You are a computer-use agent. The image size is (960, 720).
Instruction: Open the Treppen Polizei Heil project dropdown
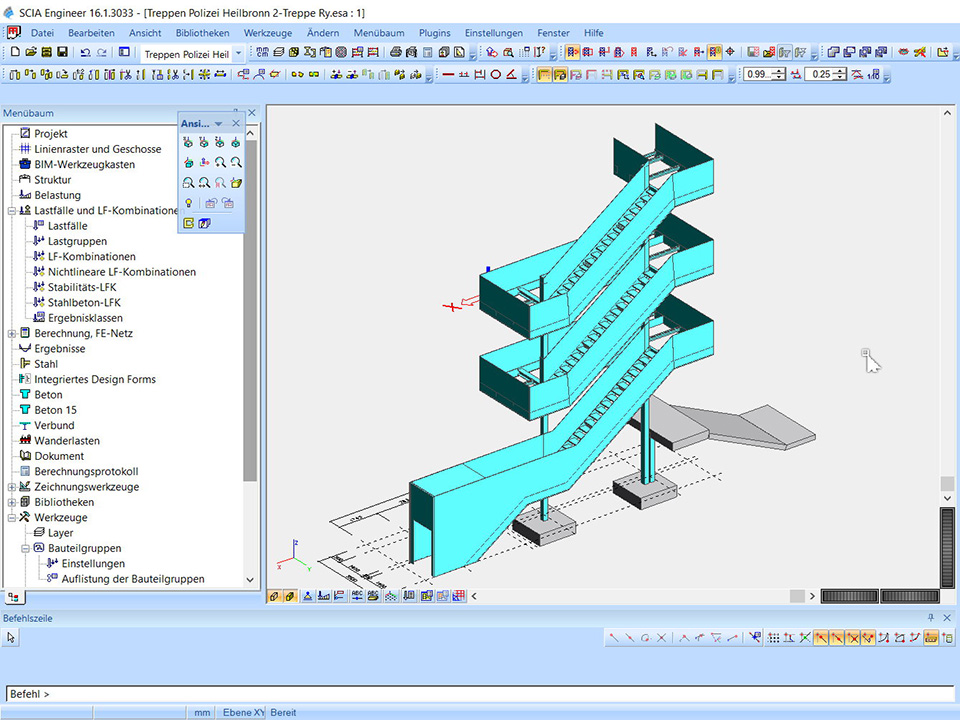(x=238, y=53)
